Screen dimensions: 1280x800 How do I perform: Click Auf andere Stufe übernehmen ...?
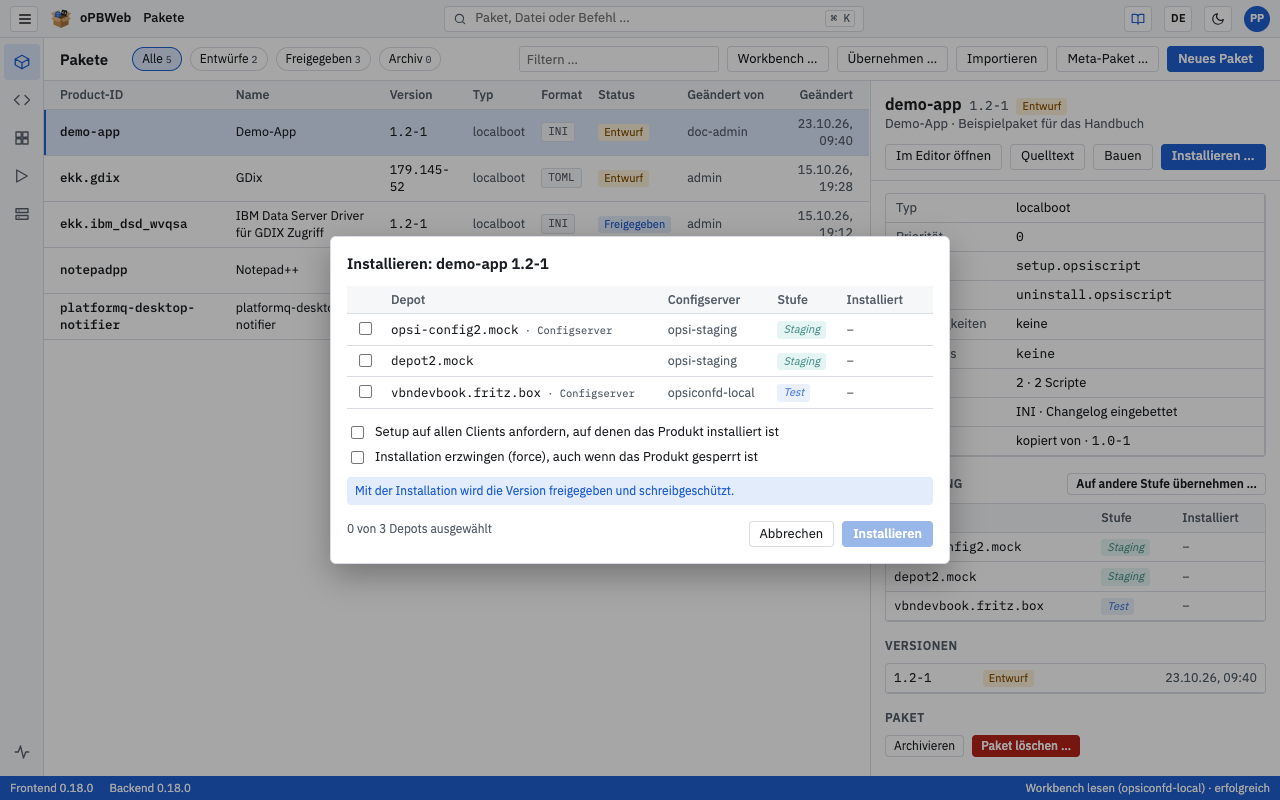click(x=1166, y=484)
